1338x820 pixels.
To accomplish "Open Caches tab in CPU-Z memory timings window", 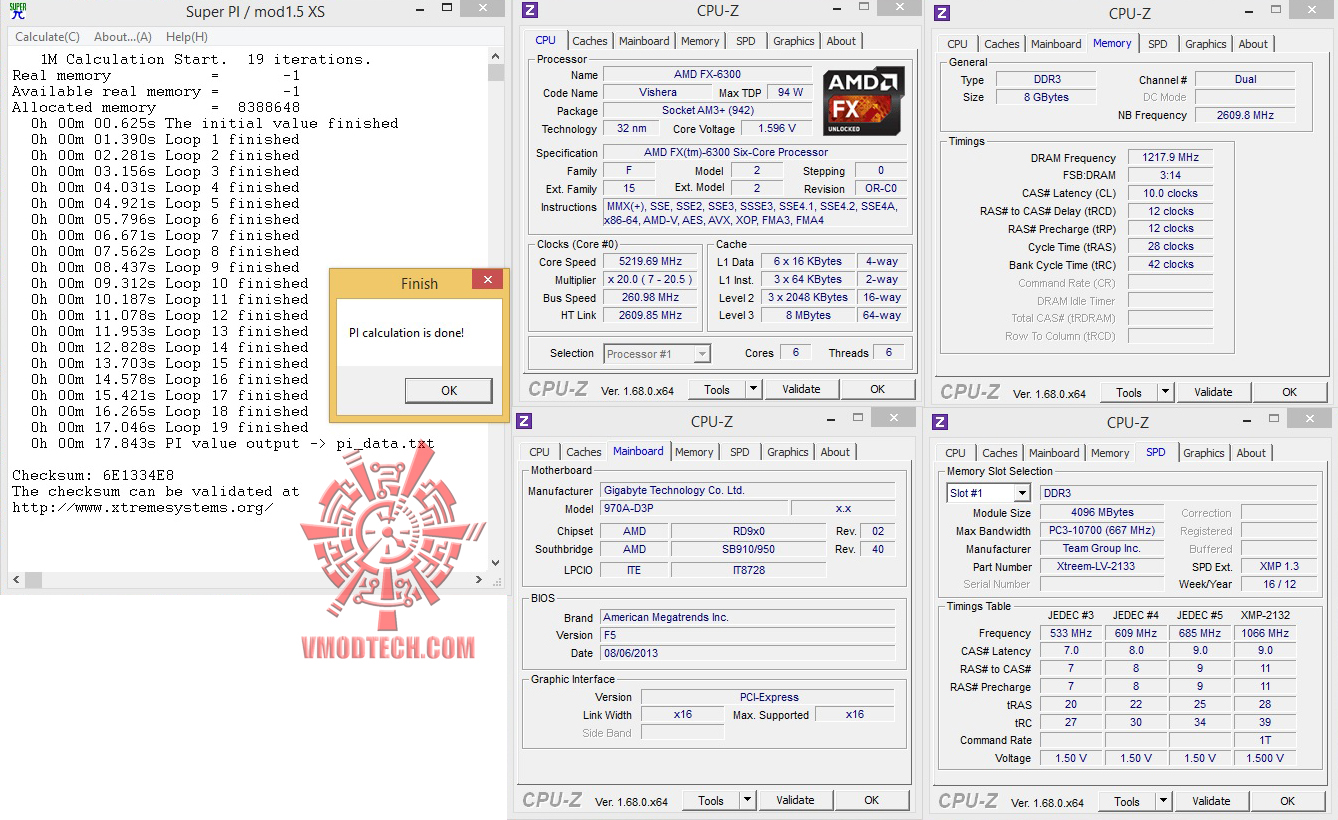I will click(x=1002, y=44).
